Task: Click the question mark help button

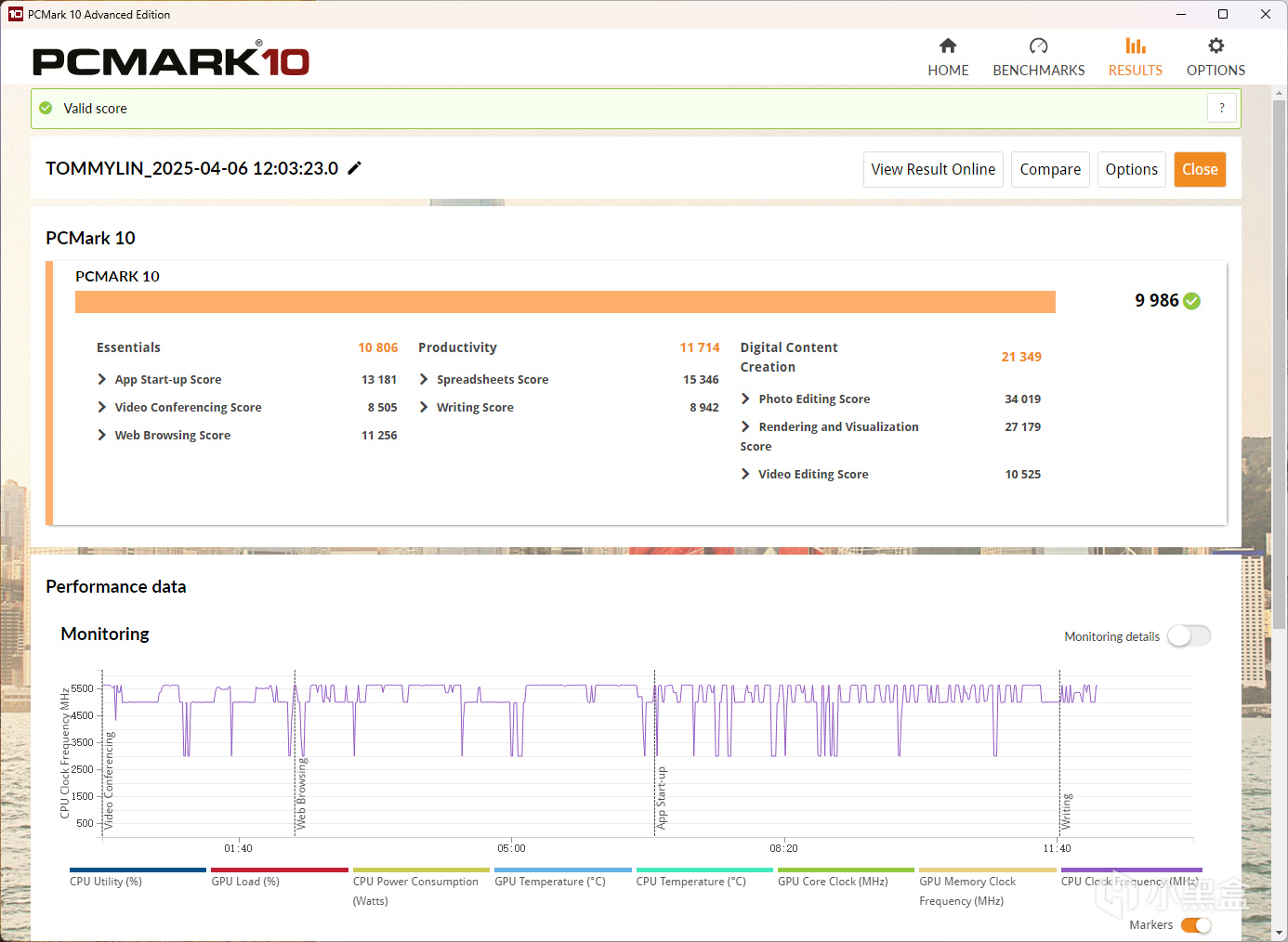Action: (x=1222, y=108)
